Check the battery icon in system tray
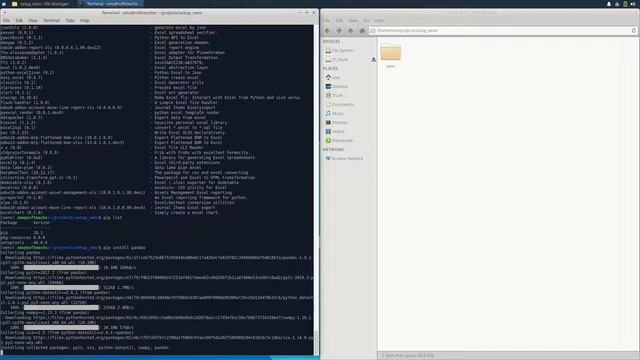This screenshot has width=640, height=360. (x=625, y=4)
